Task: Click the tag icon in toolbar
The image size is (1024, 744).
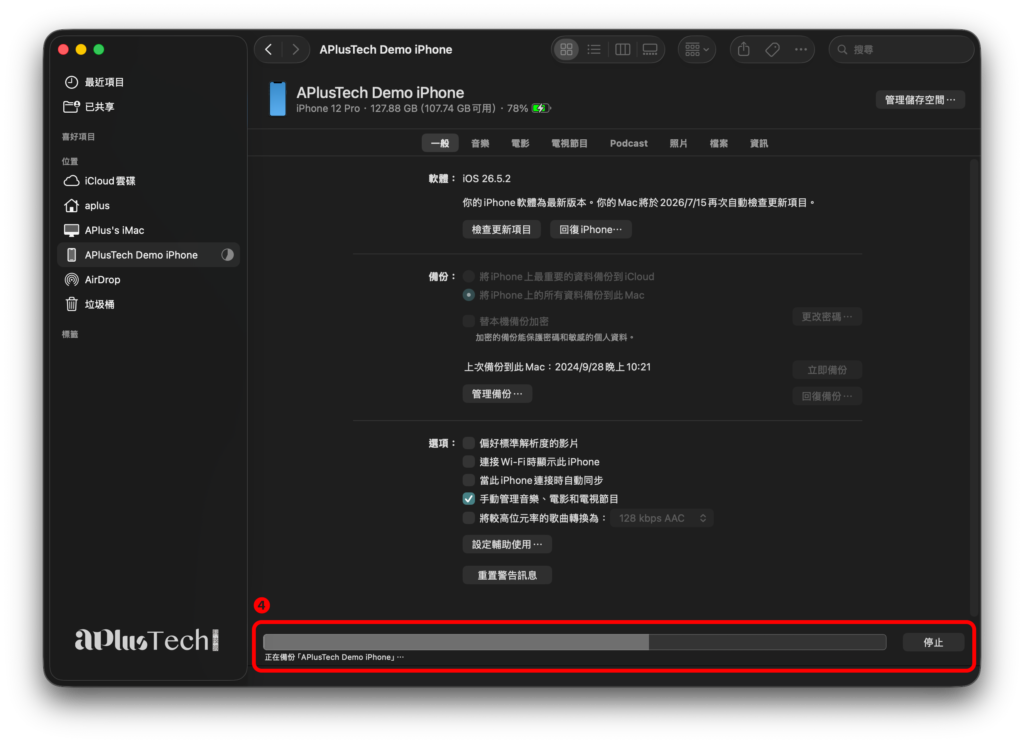Action: pos(772,50)
